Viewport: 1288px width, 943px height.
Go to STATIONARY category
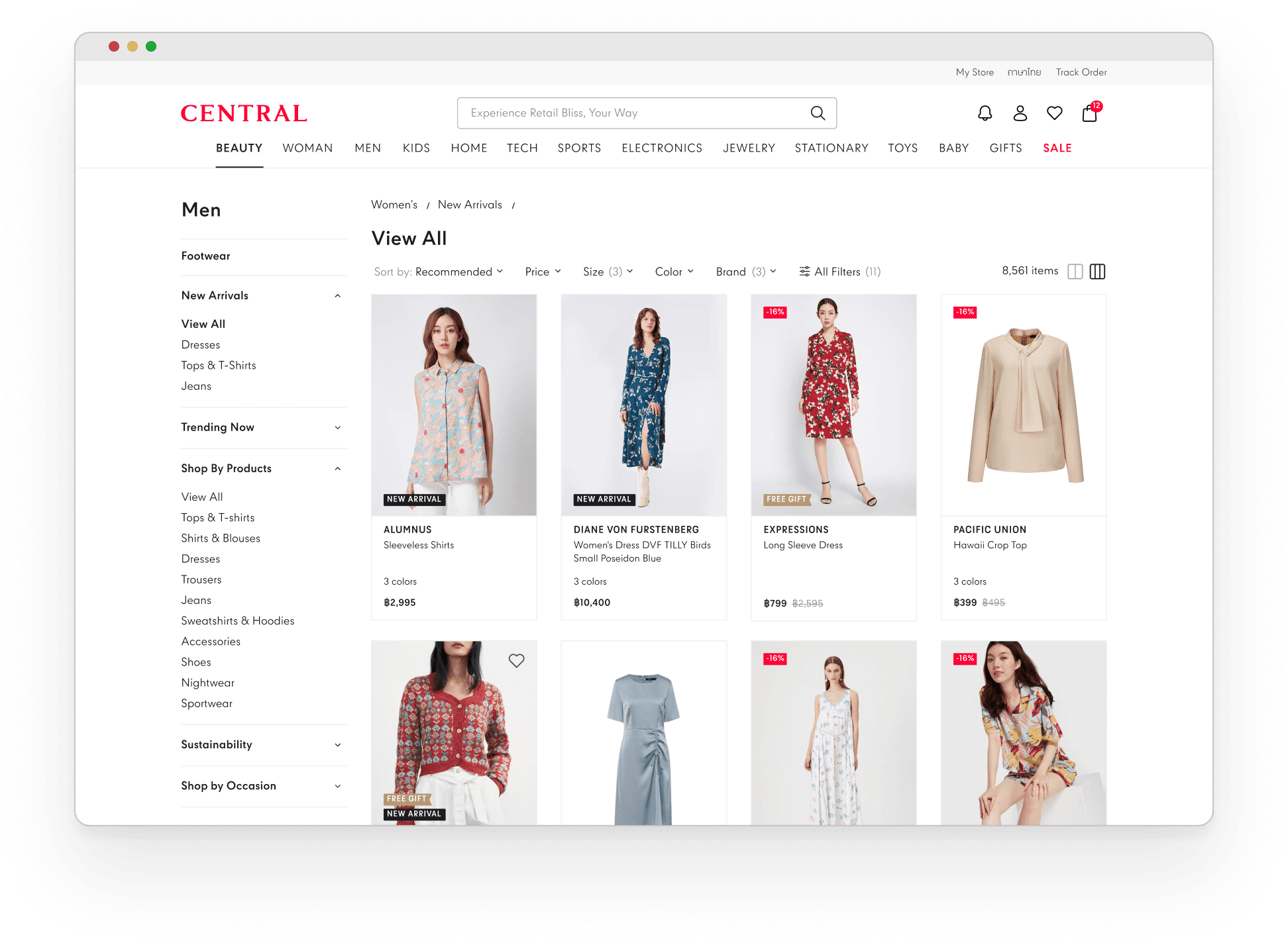point(832,148)
